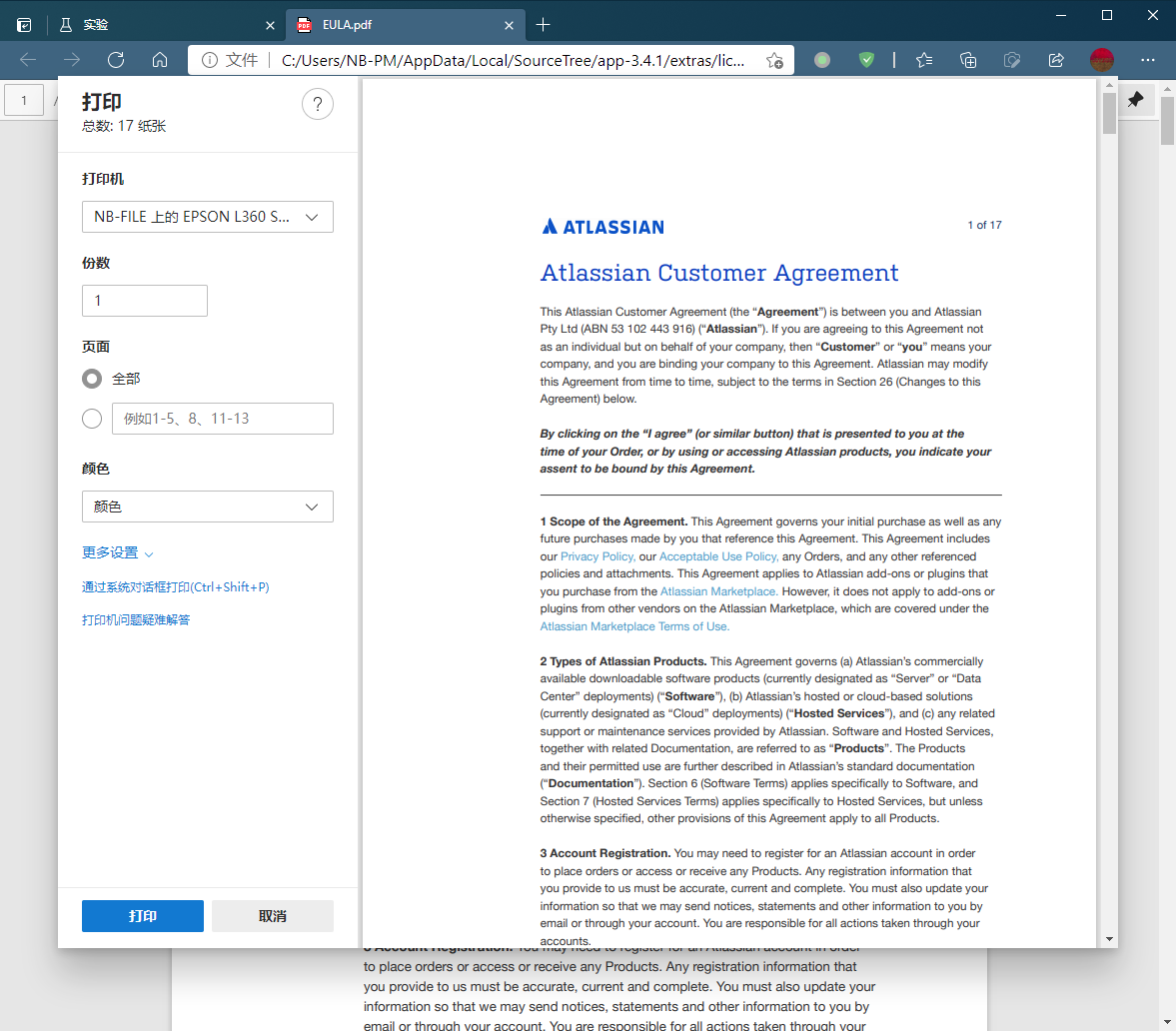
Task: Open the Privacy Policy link in preview
Action: (597, 556)
